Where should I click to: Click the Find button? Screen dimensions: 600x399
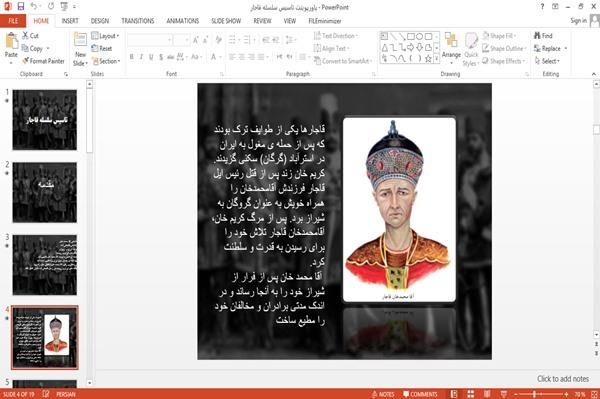(x=543, y=36)
